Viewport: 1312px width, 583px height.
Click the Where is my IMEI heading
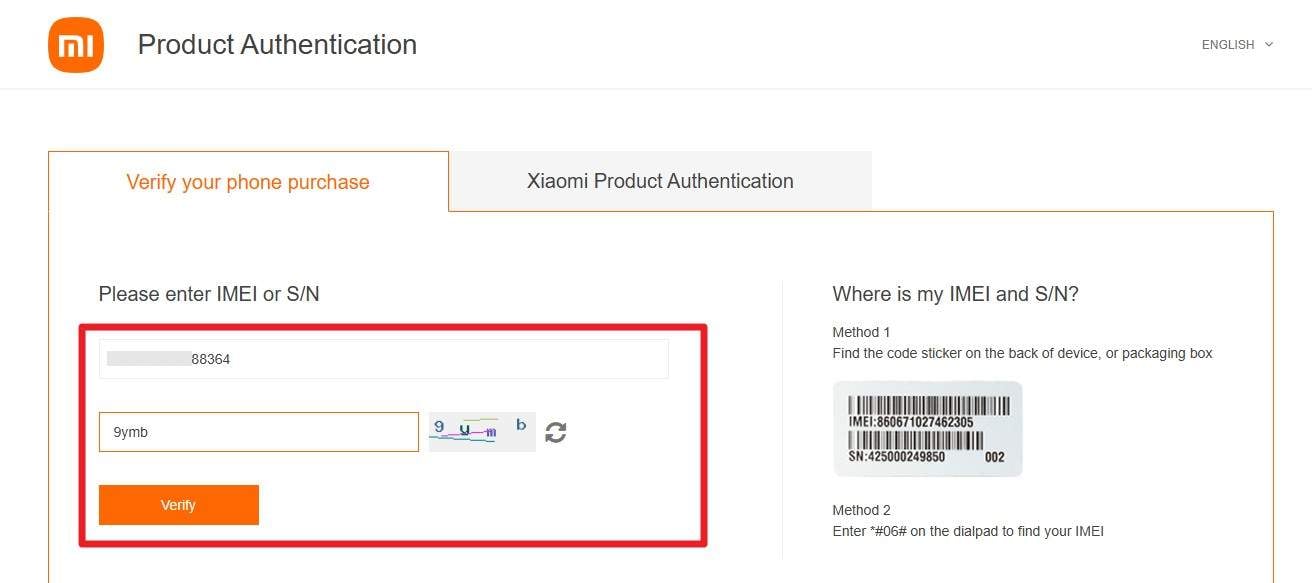[x=955, y=293]
